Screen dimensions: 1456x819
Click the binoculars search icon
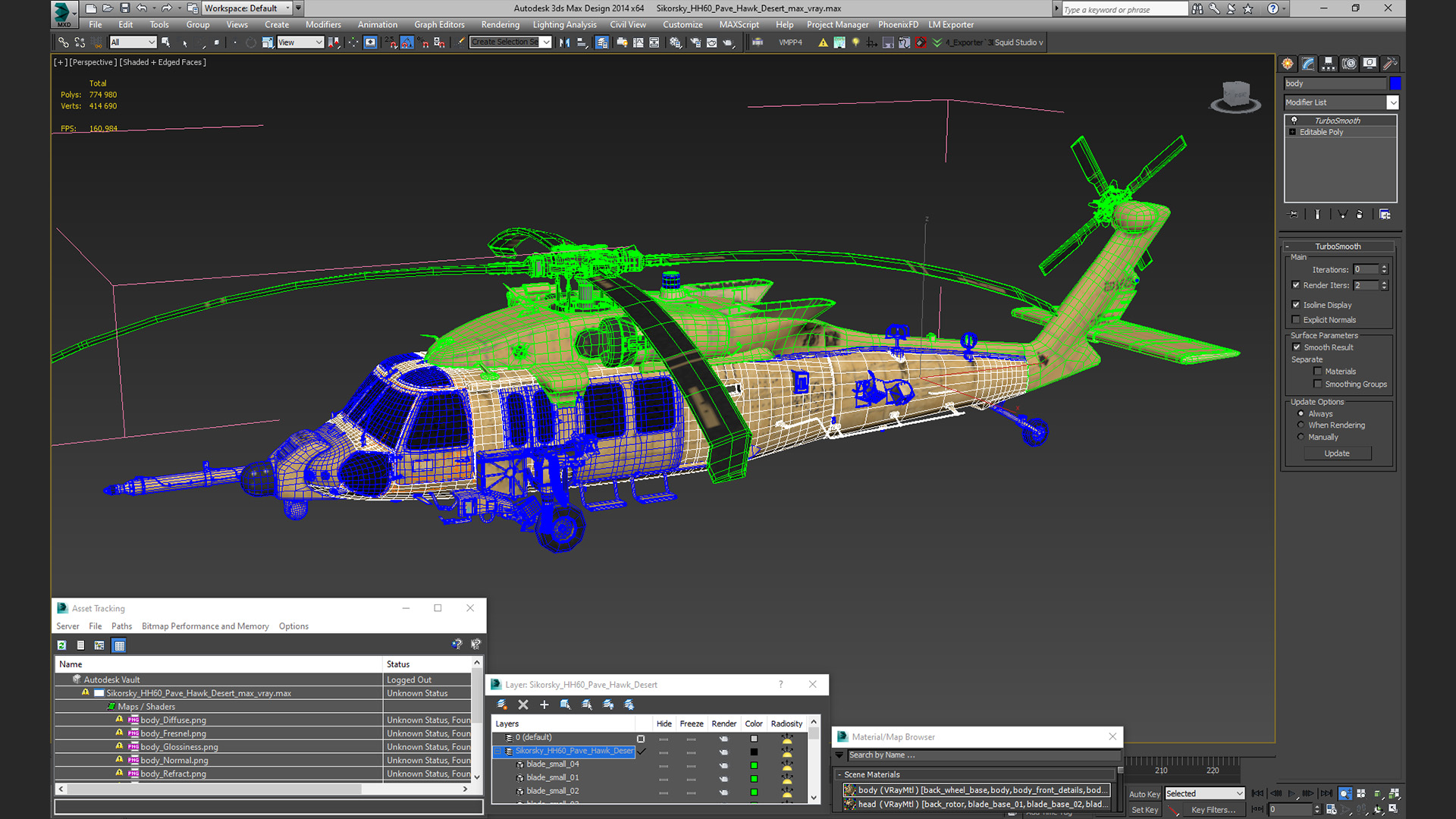[1197, 9]
